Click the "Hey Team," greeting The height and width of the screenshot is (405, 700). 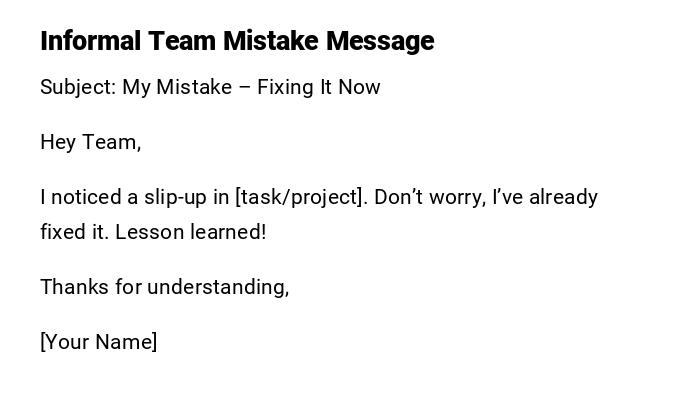[x=90, y=142]
